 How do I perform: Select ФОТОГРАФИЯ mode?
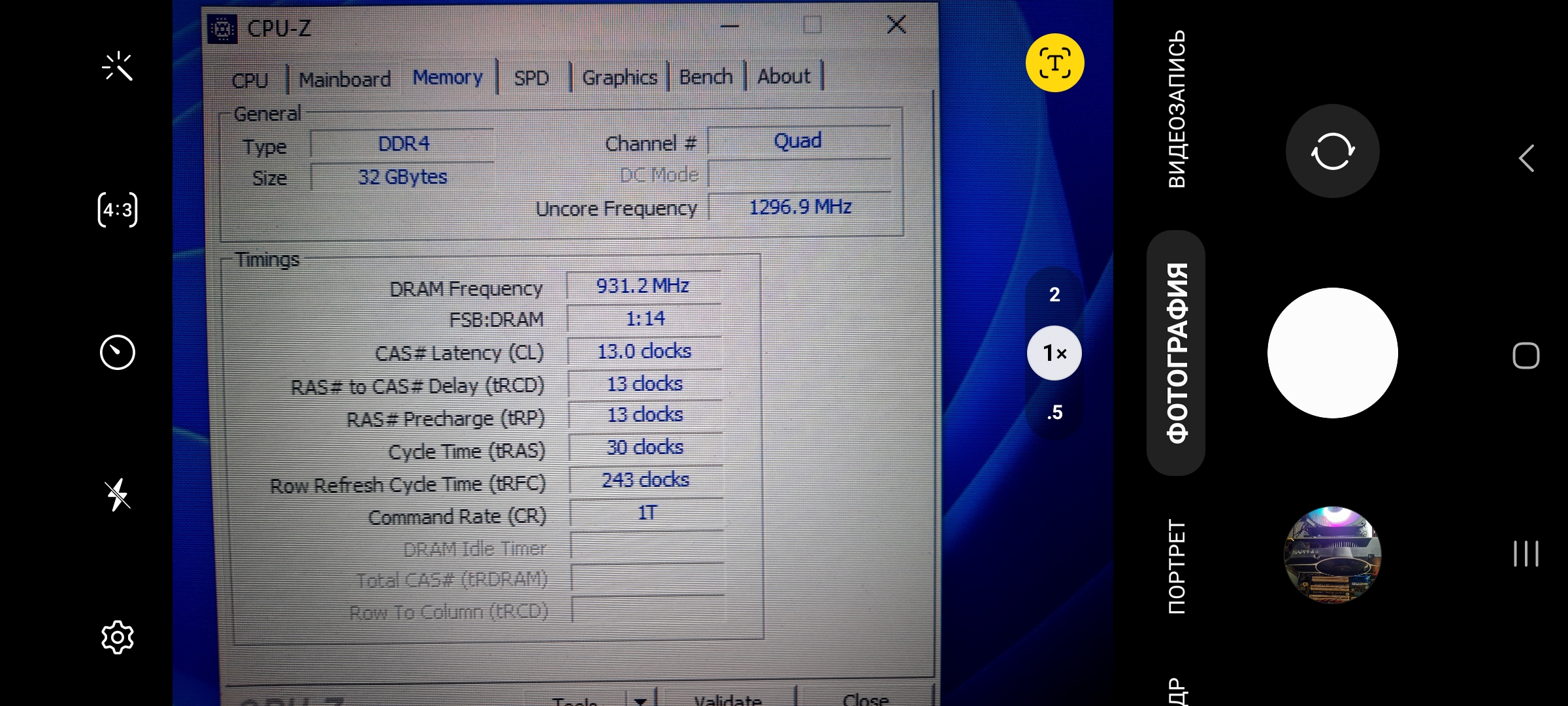tap(1176, 353)
